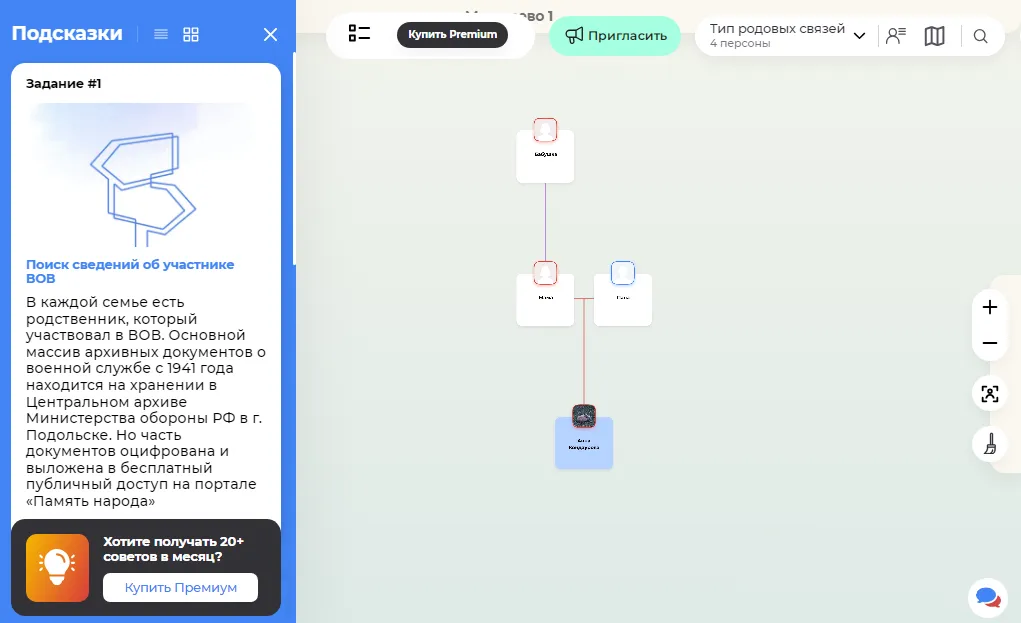Screen dimensions: 1021x623
Task: Open the persons list icon
Action: click(x=895, y=36)
